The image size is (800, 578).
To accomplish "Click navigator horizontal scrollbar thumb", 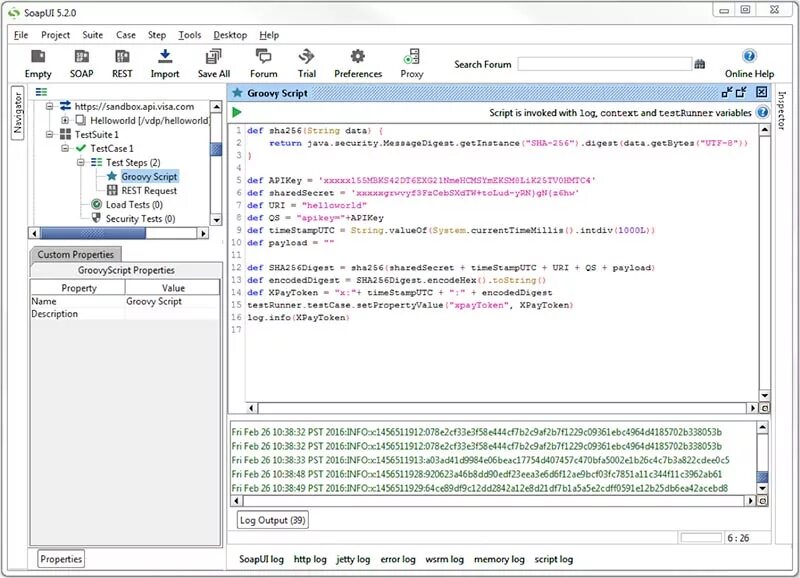I will (93, 233).
